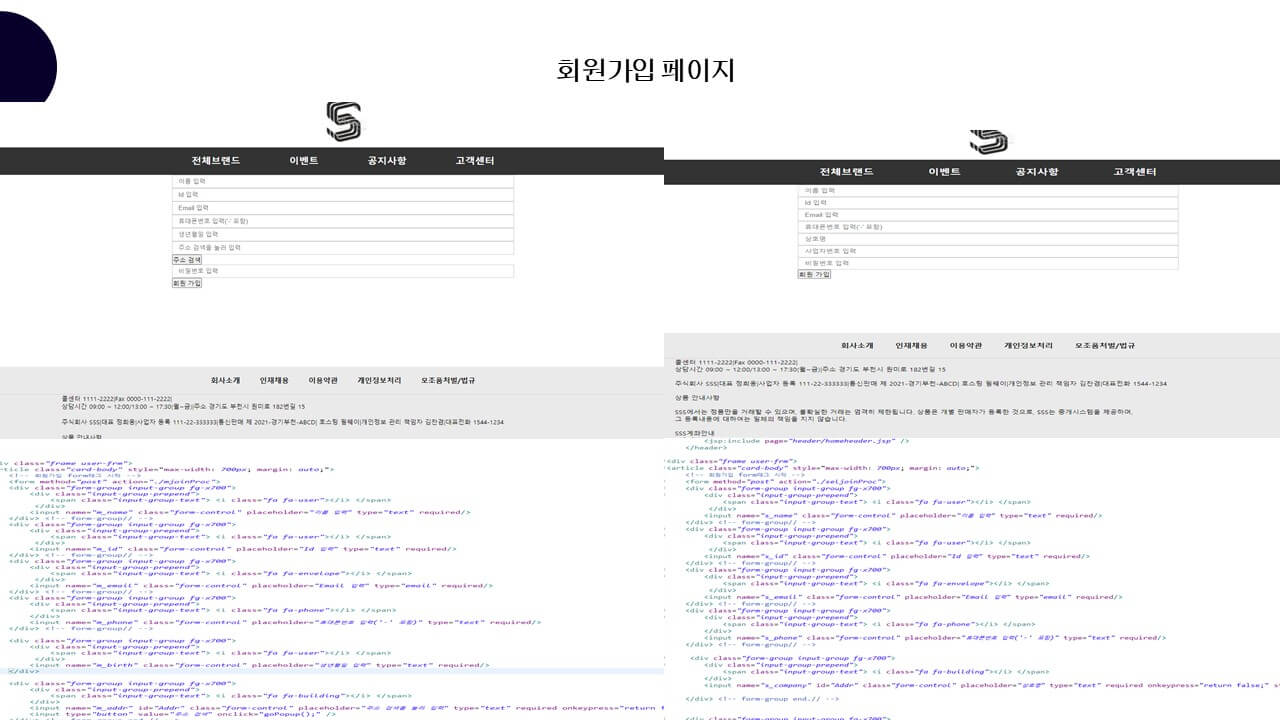
Task: Click 회원 가입 button on the right form
Action: point(814,274)
